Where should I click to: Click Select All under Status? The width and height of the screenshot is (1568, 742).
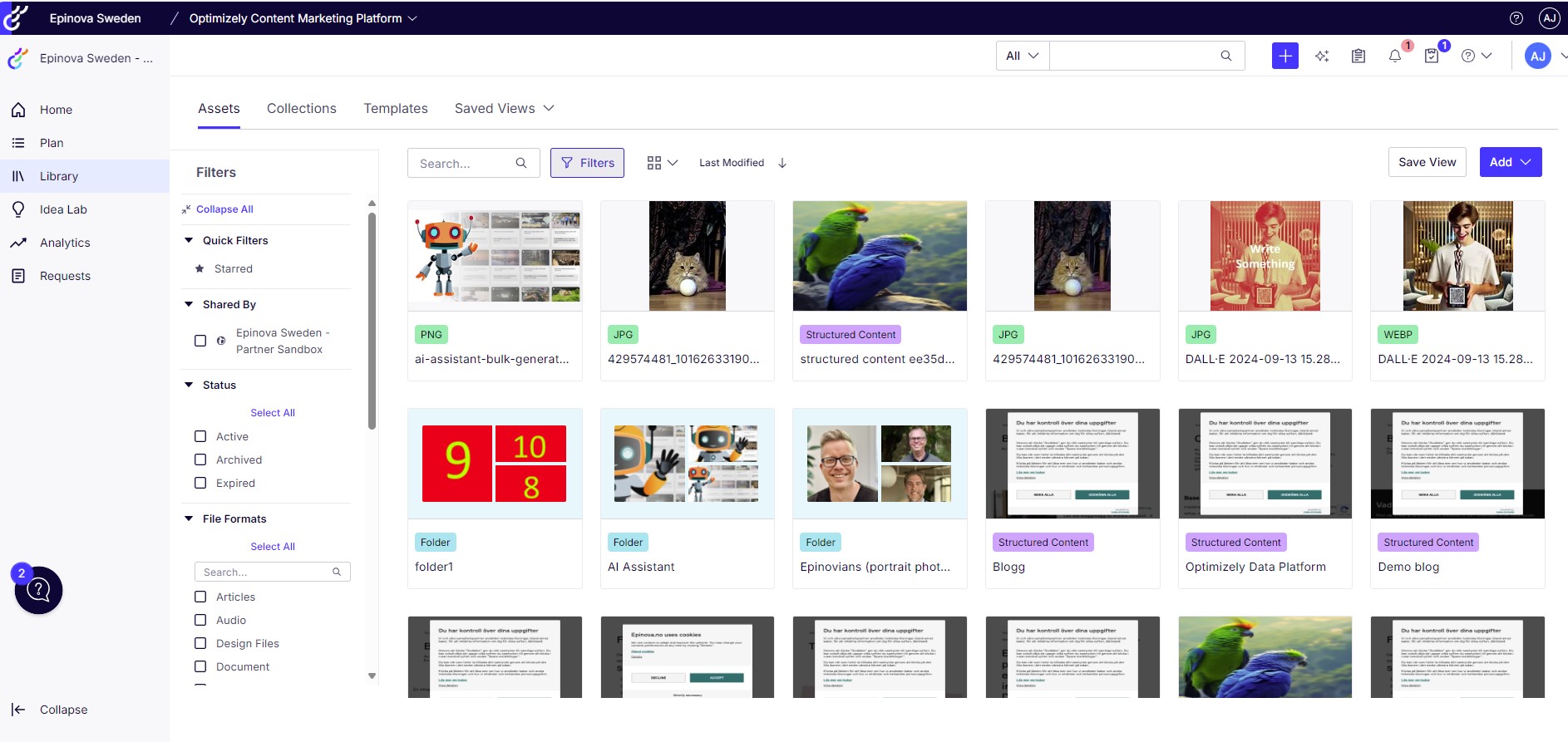tap(273, 413)
